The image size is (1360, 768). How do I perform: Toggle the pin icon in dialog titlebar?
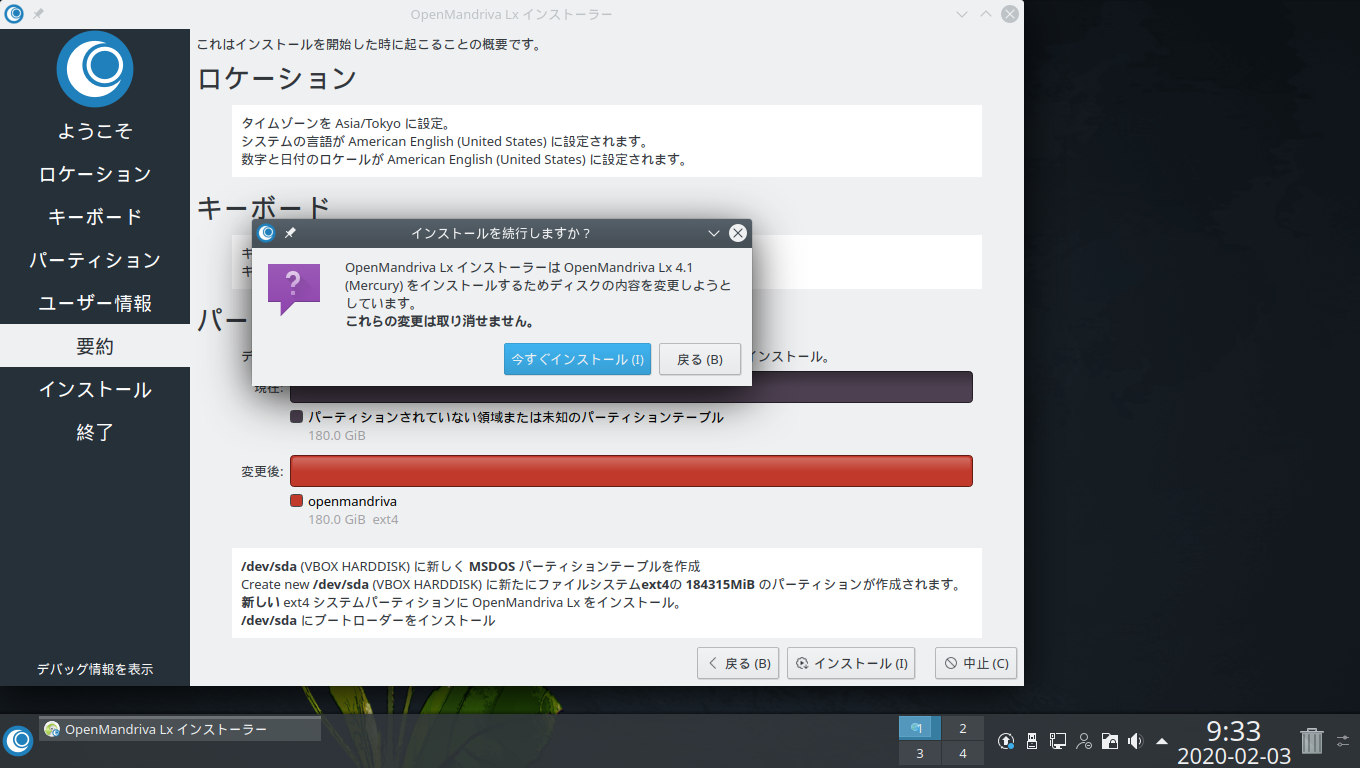point(290,233)
